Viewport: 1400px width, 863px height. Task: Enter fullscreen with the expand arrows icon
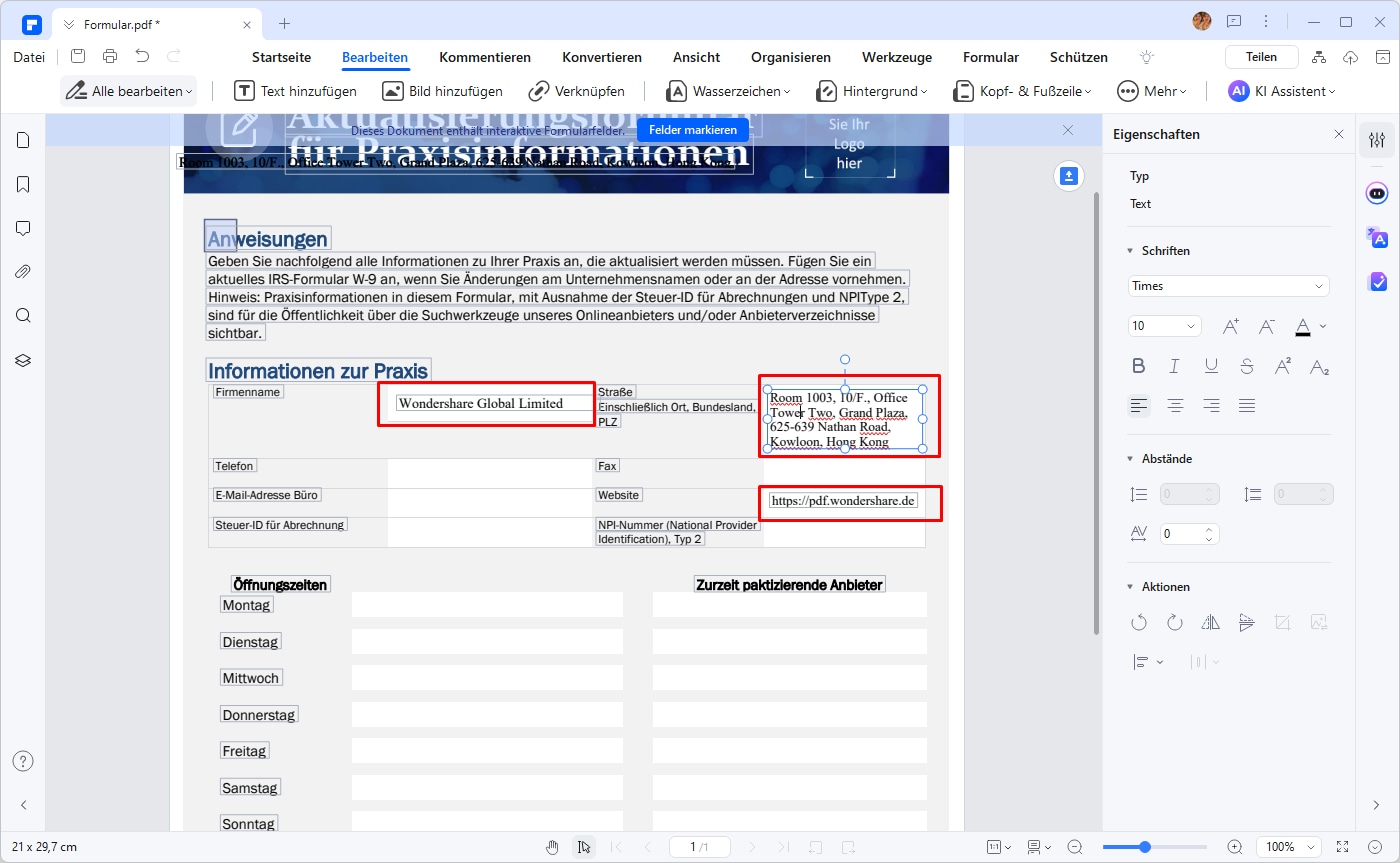[x=1343, y=847]
